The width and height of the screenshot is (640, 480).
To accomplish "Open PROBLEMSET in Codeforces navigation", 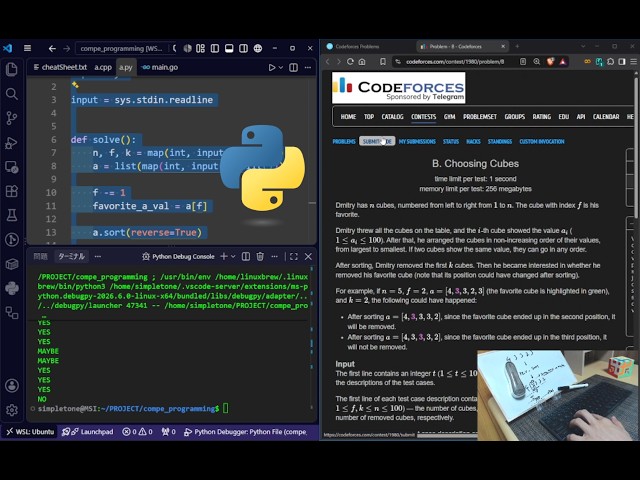I will 480,117.
